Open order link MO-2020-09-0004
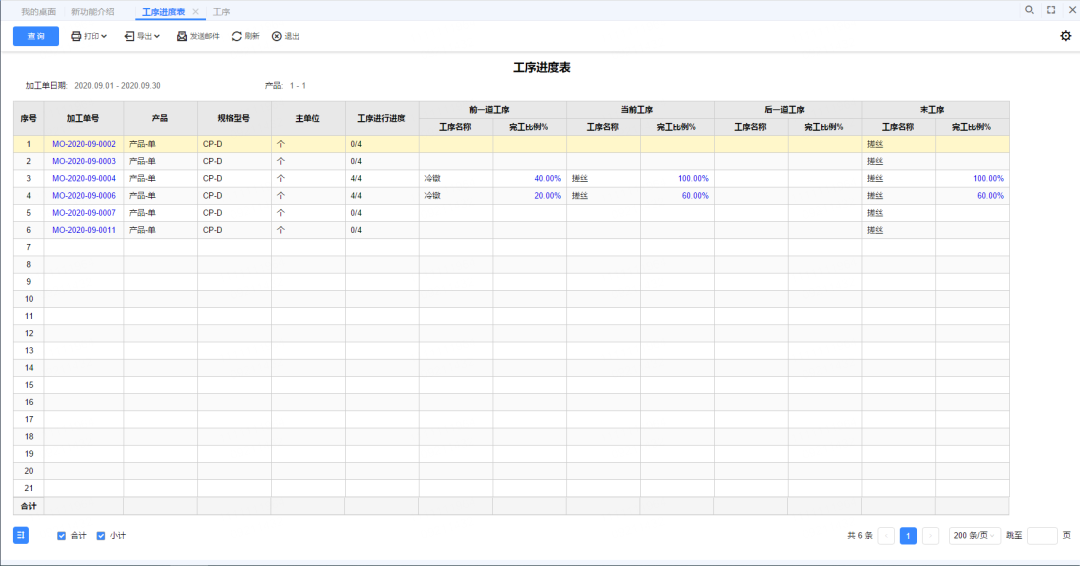Viewport: 1080px width, 566px height. pos(84,178)
